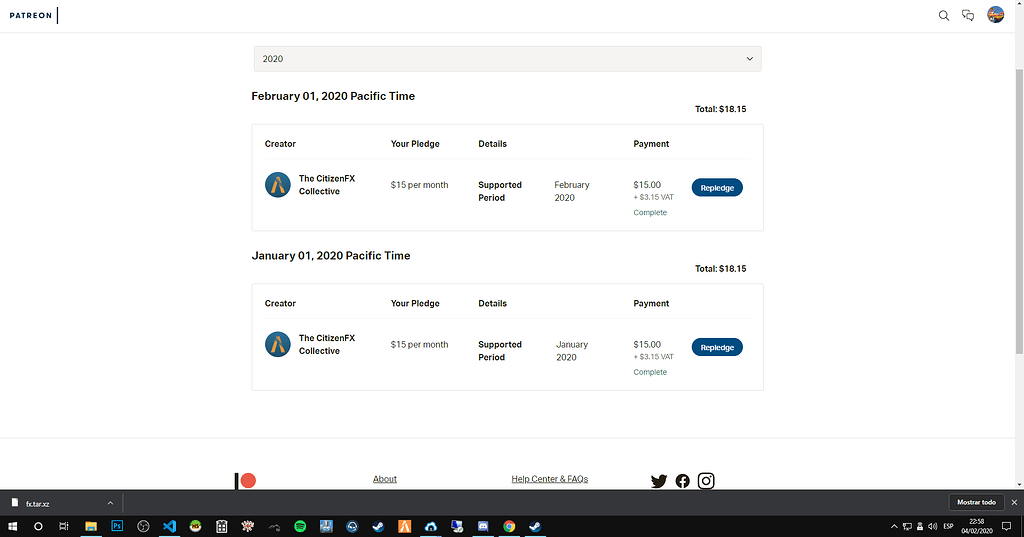
Task: Show hidden system tray icons
Action: [x=894, y=526]
